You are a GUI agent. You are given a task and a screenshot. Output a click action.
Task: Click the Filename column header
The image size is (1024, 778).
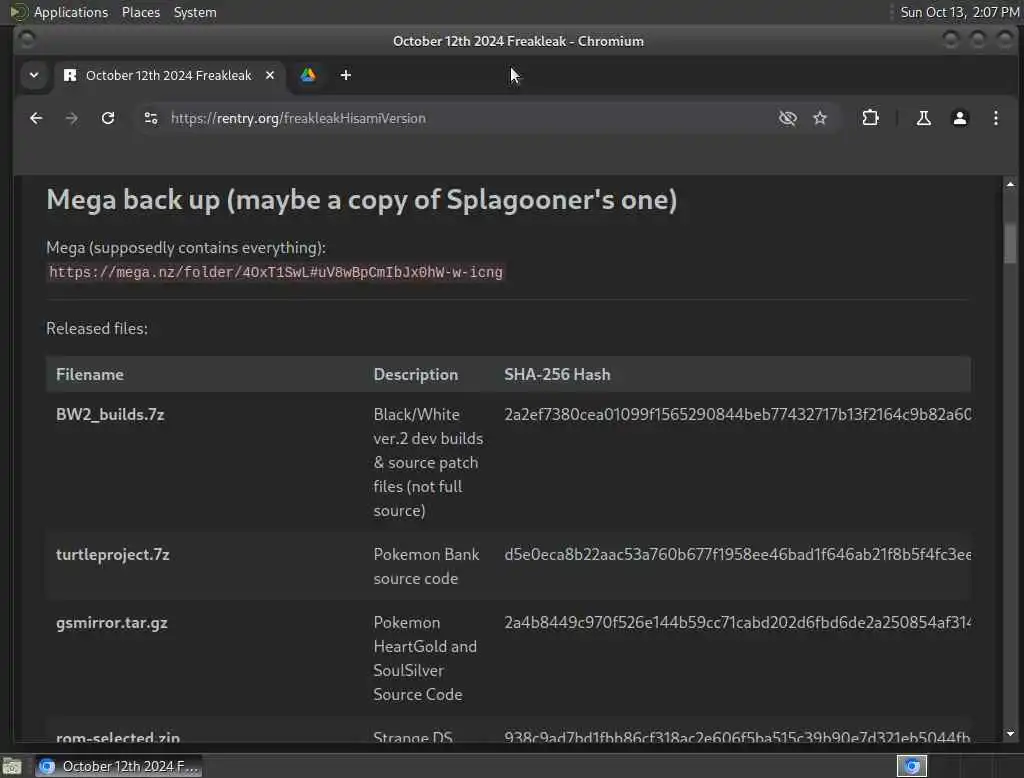(89, 374)
